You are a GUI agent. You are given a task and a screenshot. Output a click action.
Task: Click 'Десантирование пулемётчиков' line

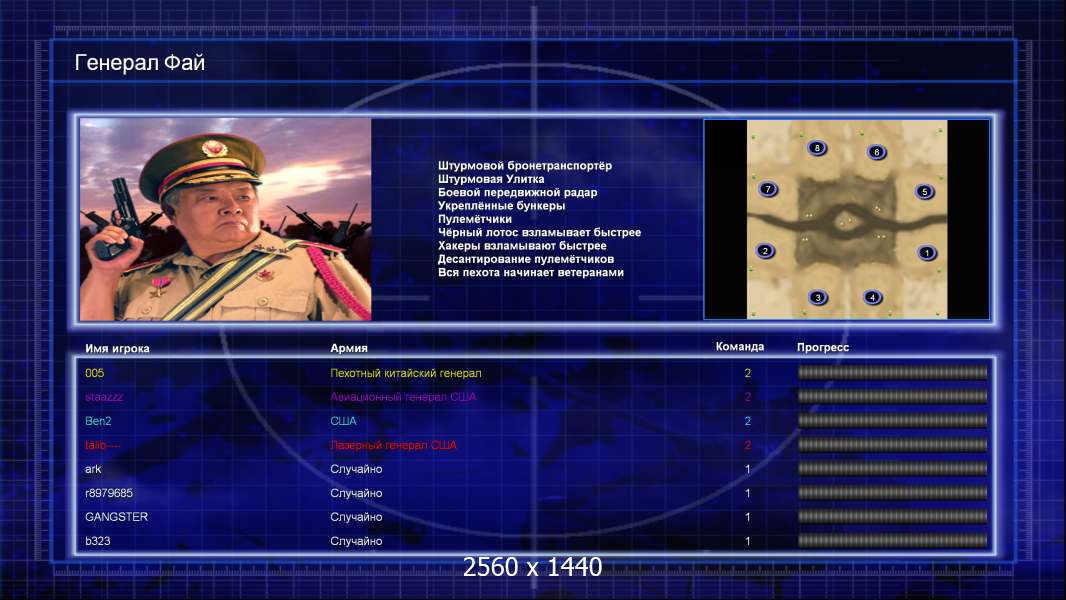pos(526,259)
